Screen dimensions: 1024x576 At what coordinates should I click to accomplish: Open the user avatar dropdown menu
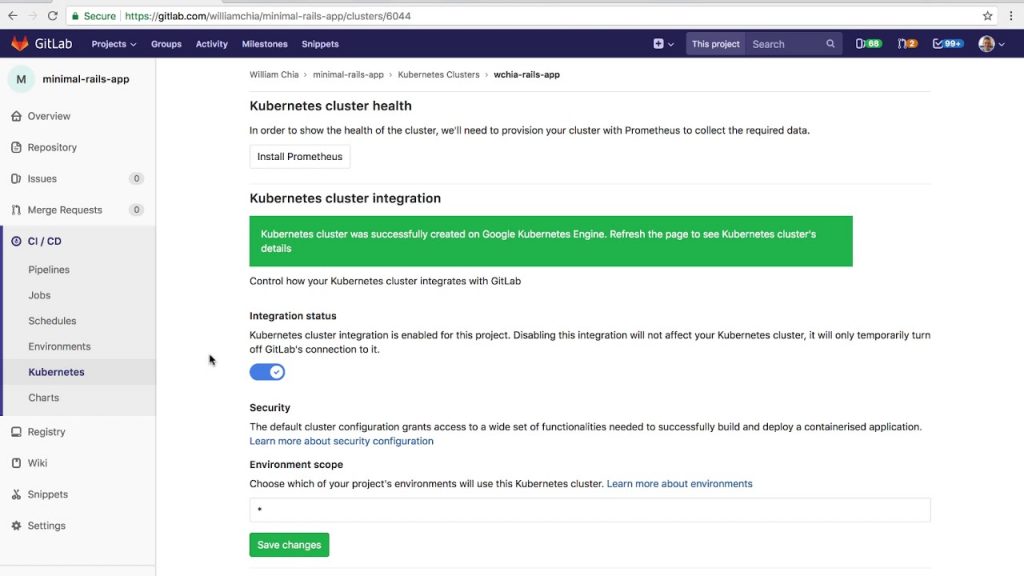(x=991, y=44)
